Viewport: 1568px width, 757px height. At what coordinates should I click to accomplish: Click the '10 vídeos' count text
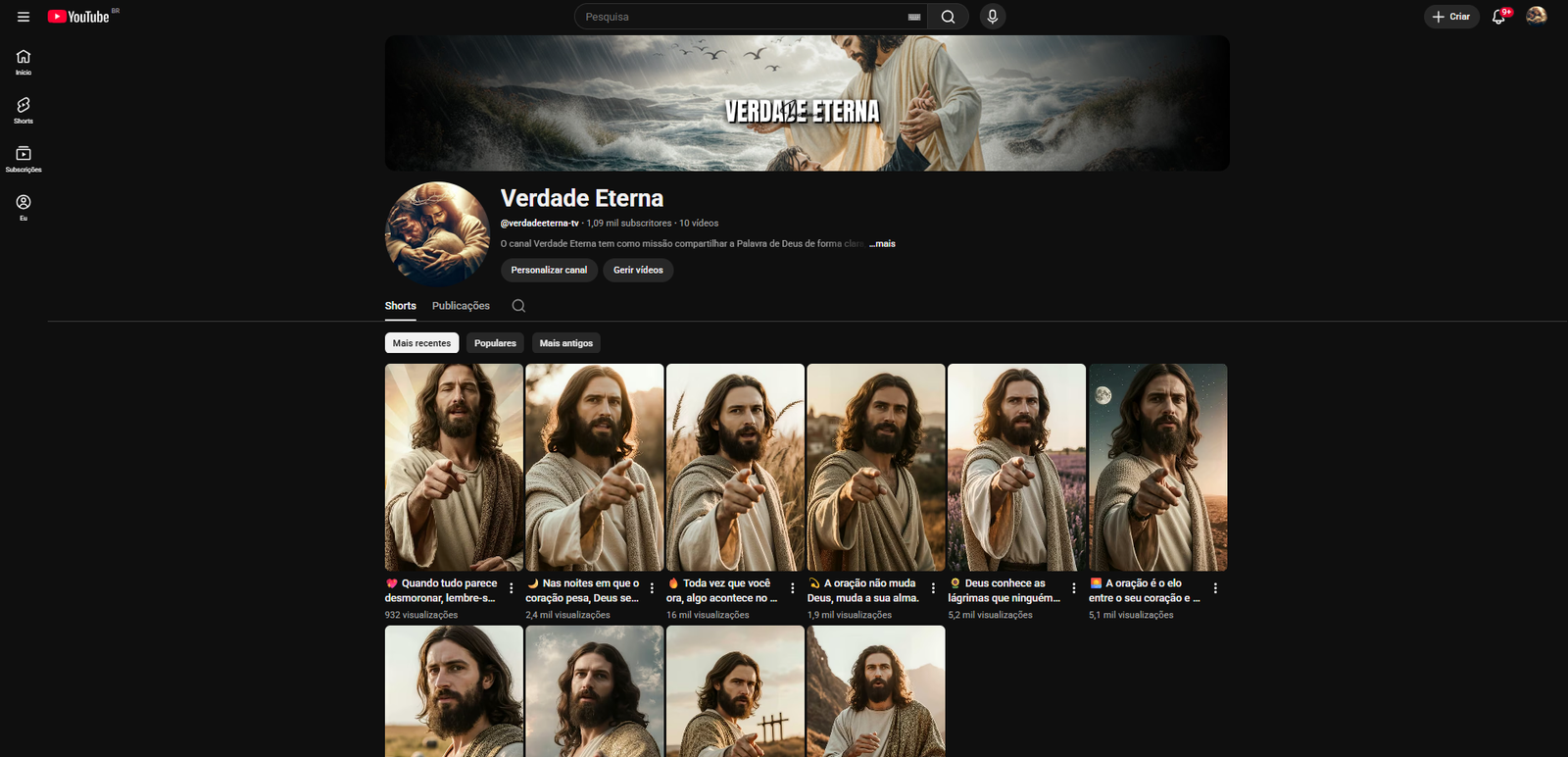[x=699, y=224]
